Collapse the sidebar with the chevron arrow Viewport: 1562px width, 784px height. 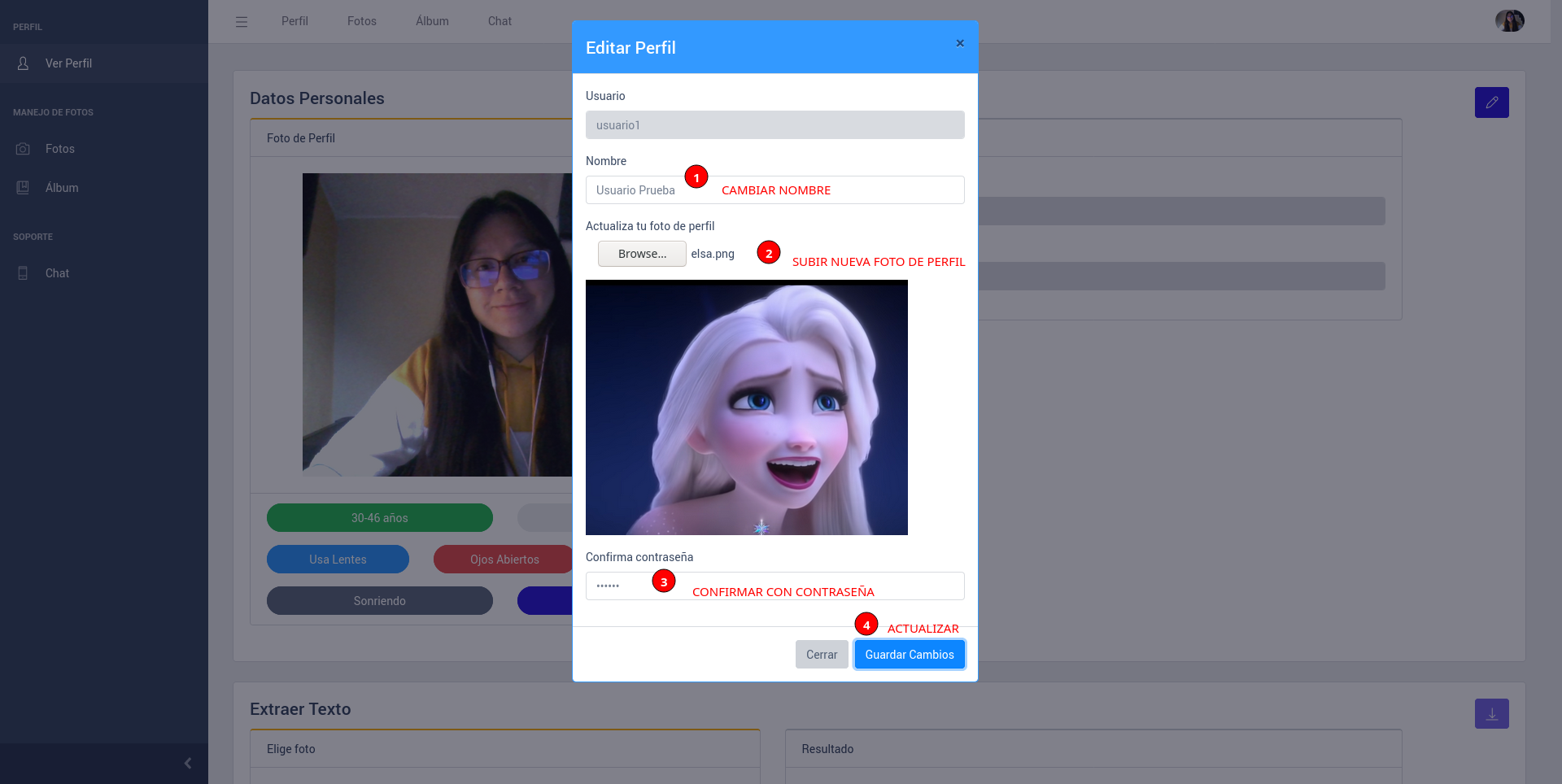[x=188, y=763]
